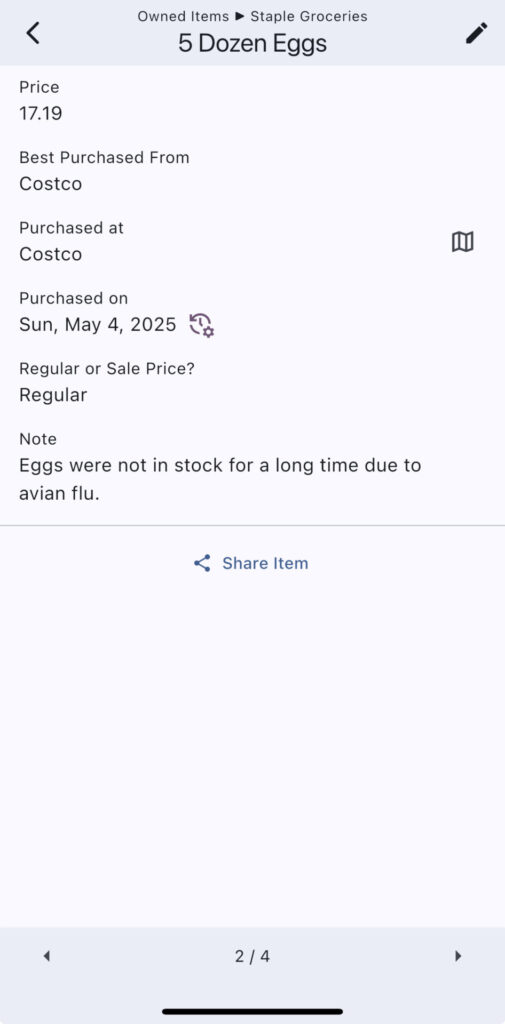Tap Best Purchased From Costco value
This screenshot has height=1024, width=505.
(50, 184)
